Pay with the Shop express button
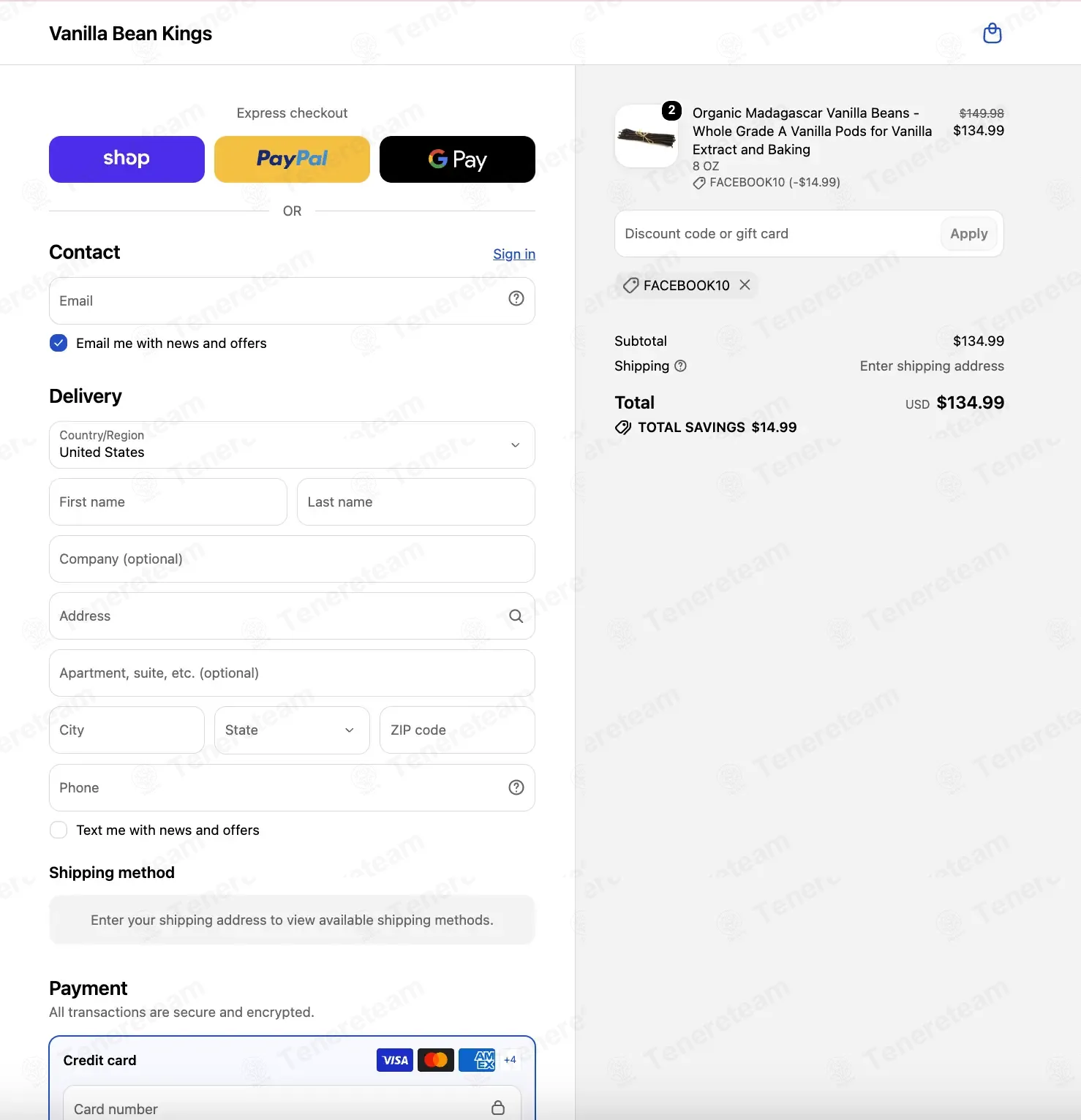The height and width of the screenshot is (1120, 1081). point(127,159)
